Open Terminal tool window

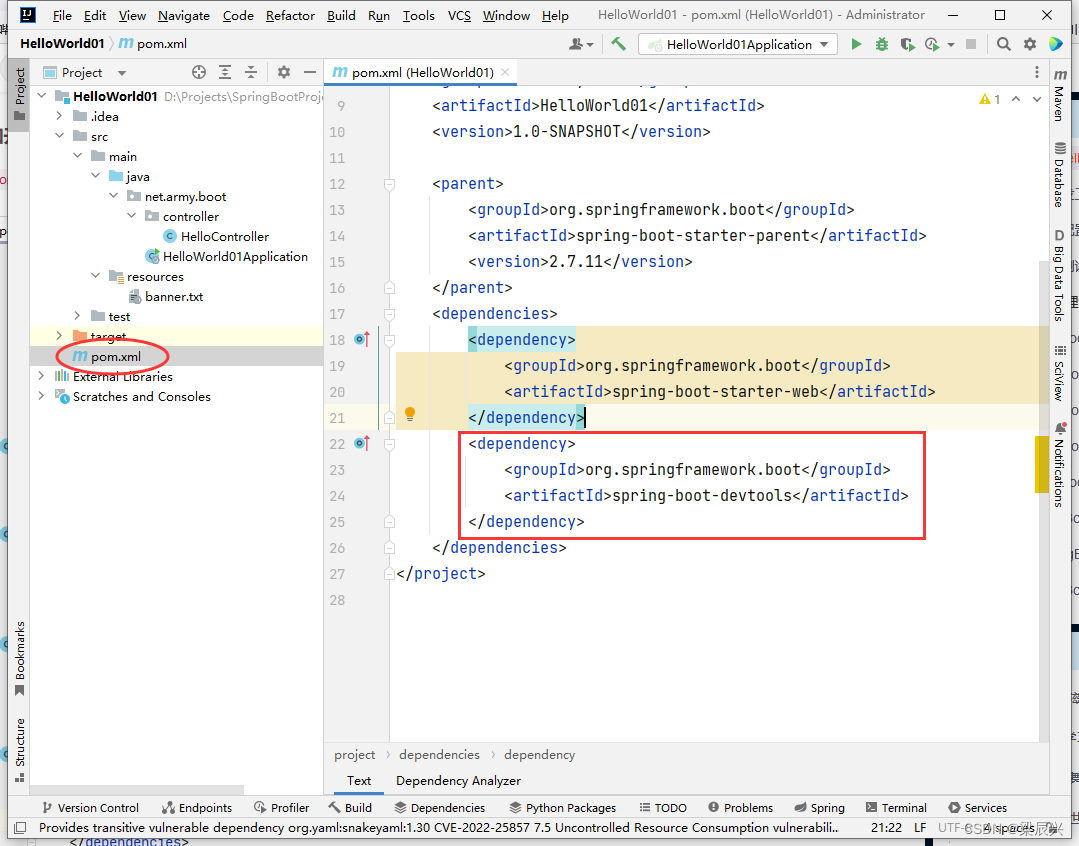[897, 807]
